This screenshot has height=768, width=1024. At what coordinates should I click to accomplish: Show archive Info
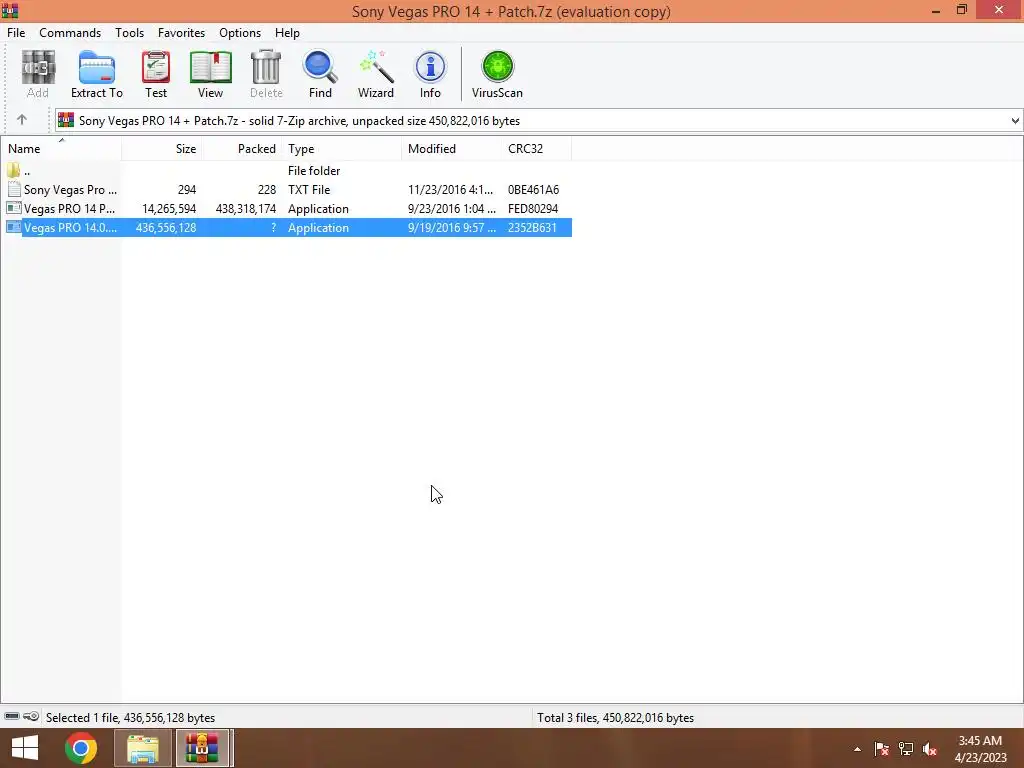[430, 67]
